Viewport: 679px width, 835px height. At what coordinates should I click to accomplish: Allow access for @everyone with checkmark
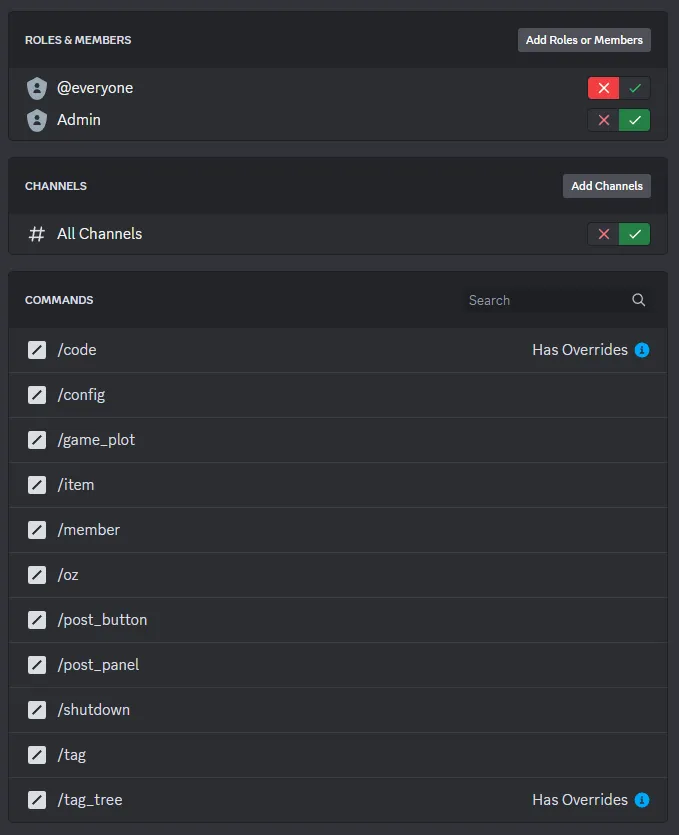pos(635,88)
